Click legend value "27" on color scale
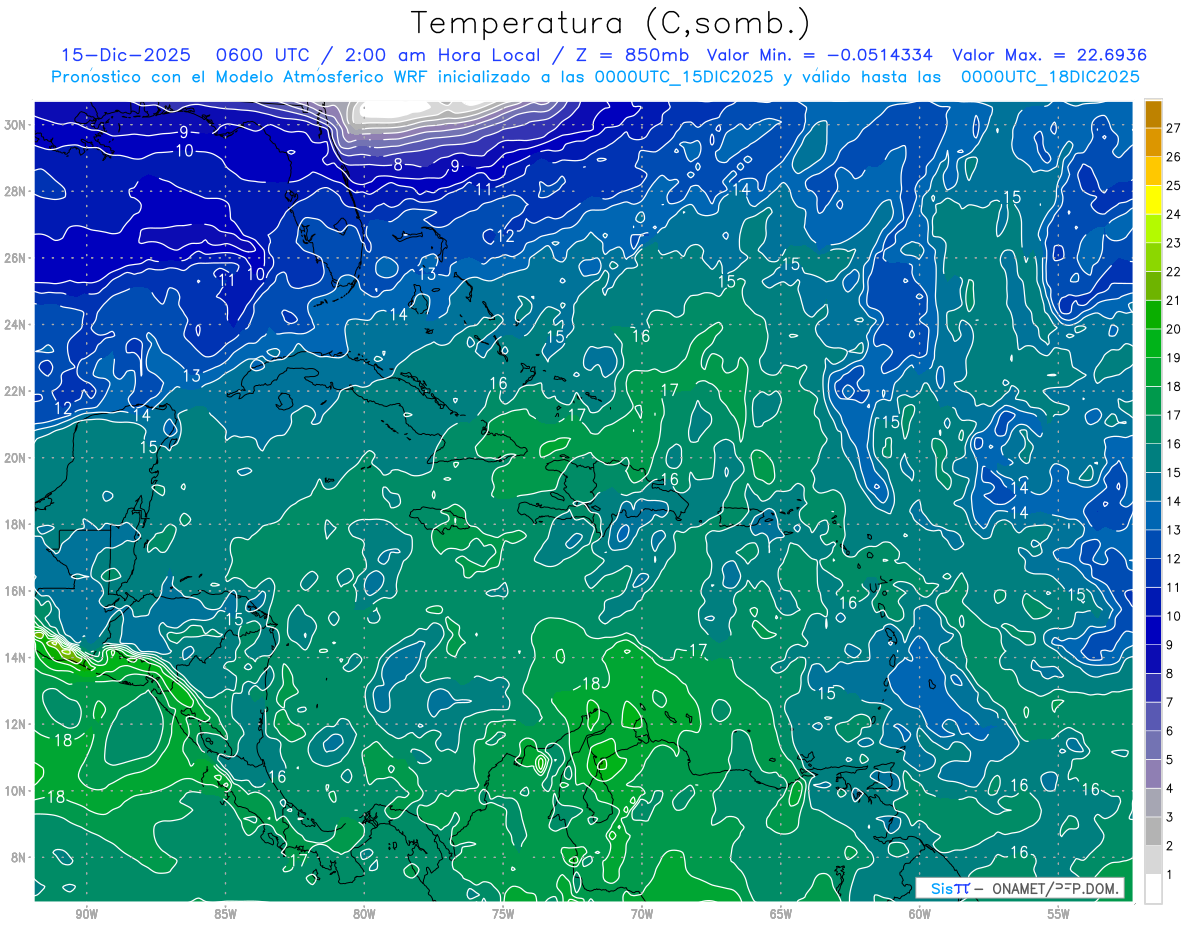 pos(1174,128)
